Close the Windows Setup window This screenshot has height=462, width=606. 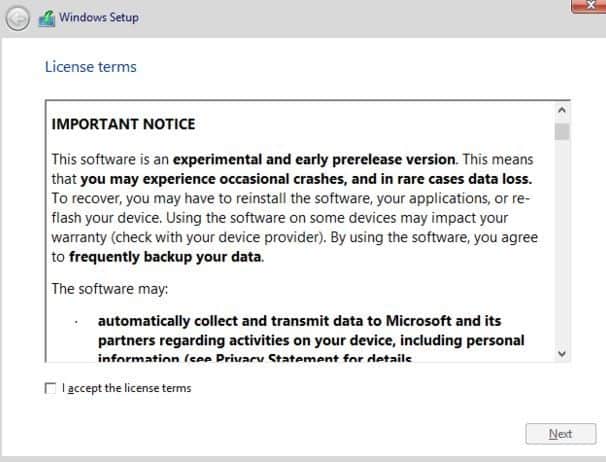coord(589,5)
